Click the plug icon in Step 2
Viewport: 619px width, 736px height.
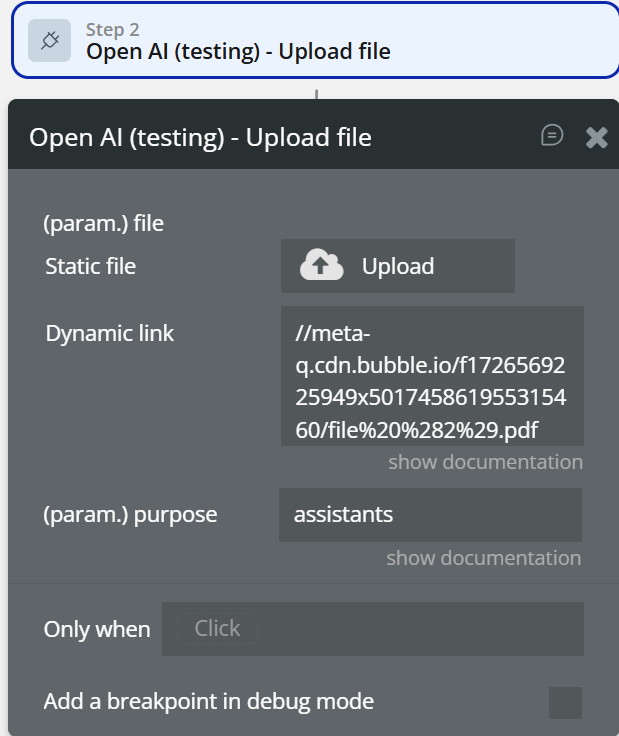click(x=49, y=41)
